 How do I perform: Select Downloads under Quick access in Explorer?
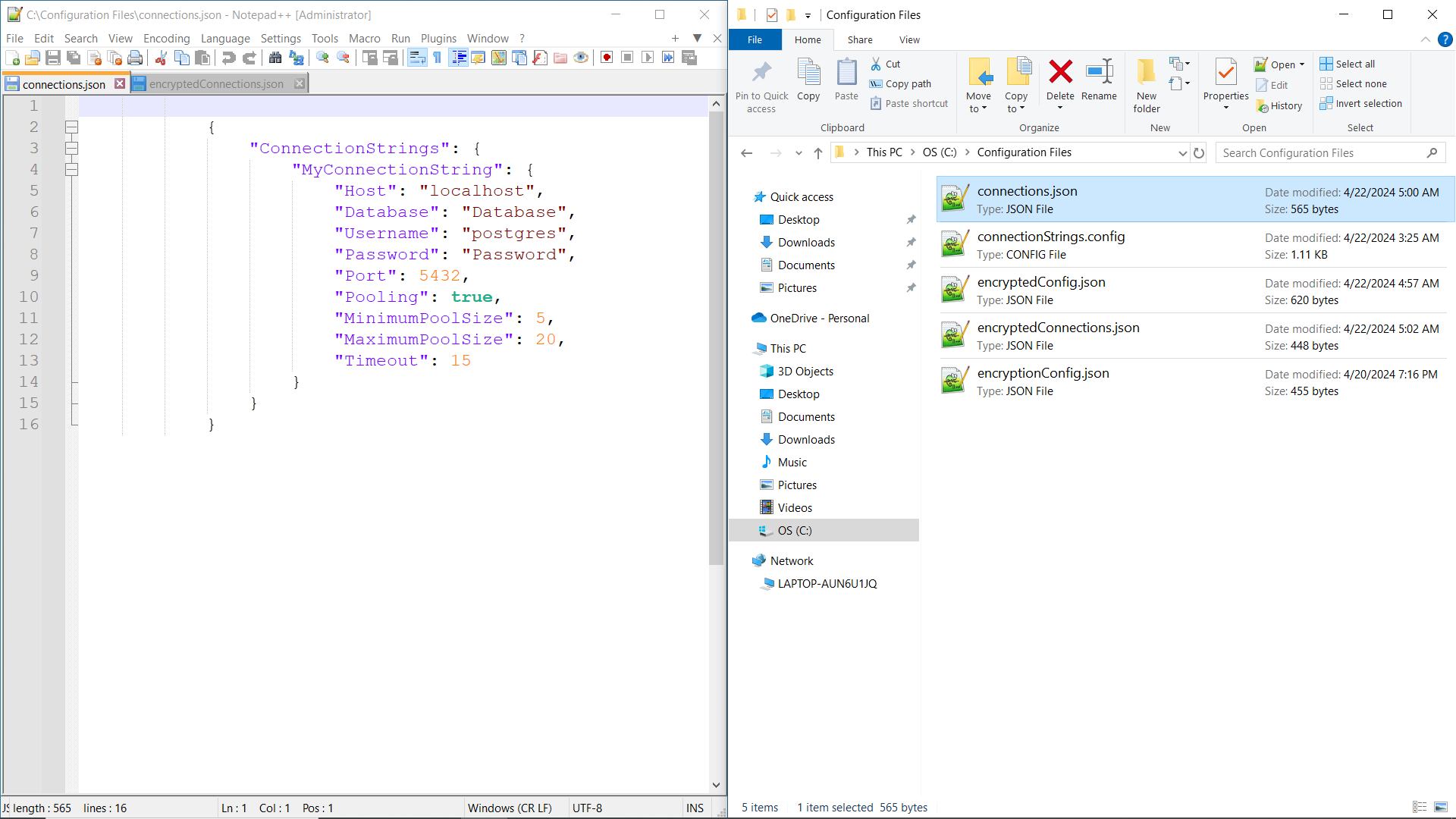click(x=806, y=243)
